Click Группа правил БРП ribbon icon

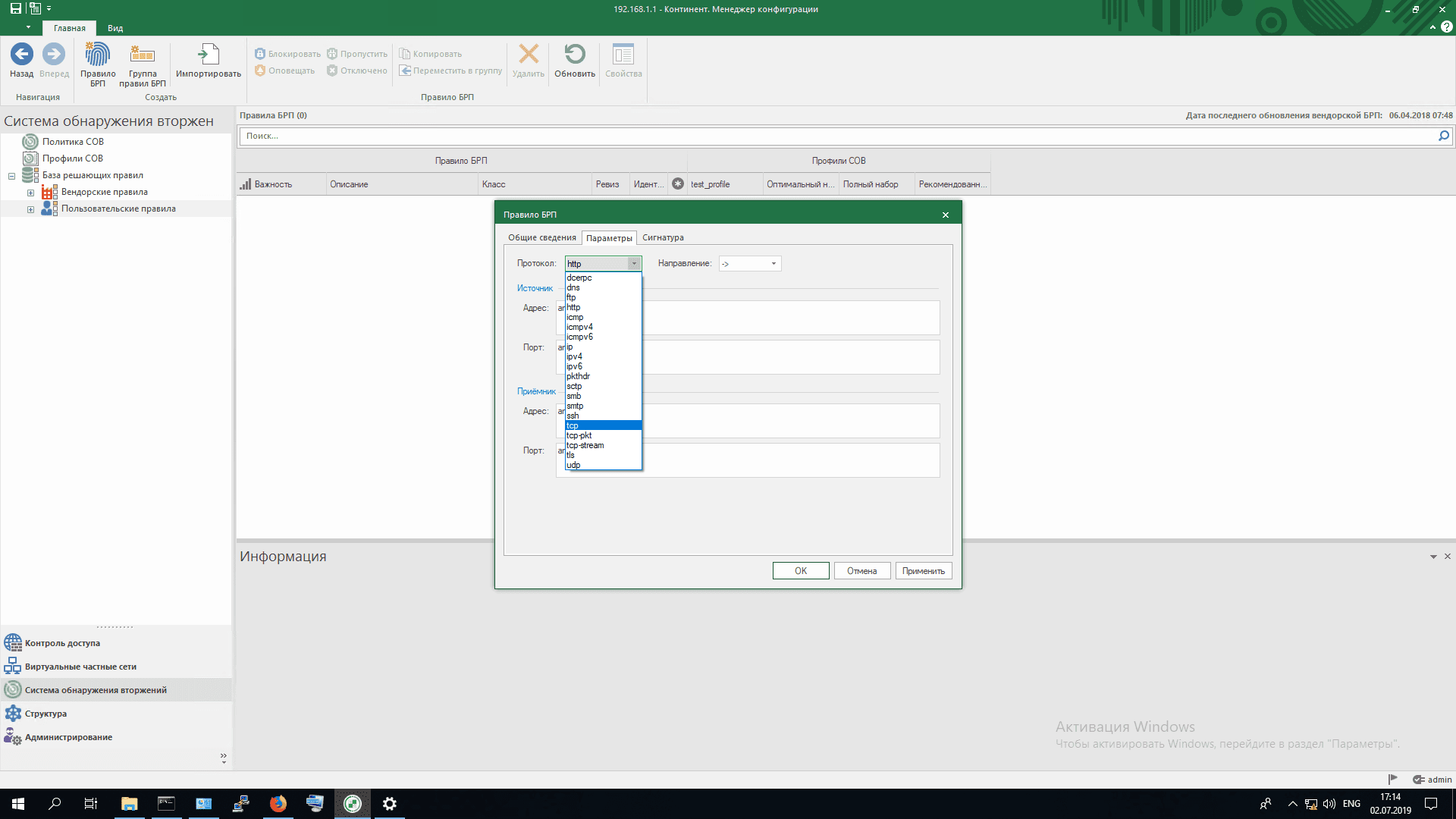(x=143, y=55)
